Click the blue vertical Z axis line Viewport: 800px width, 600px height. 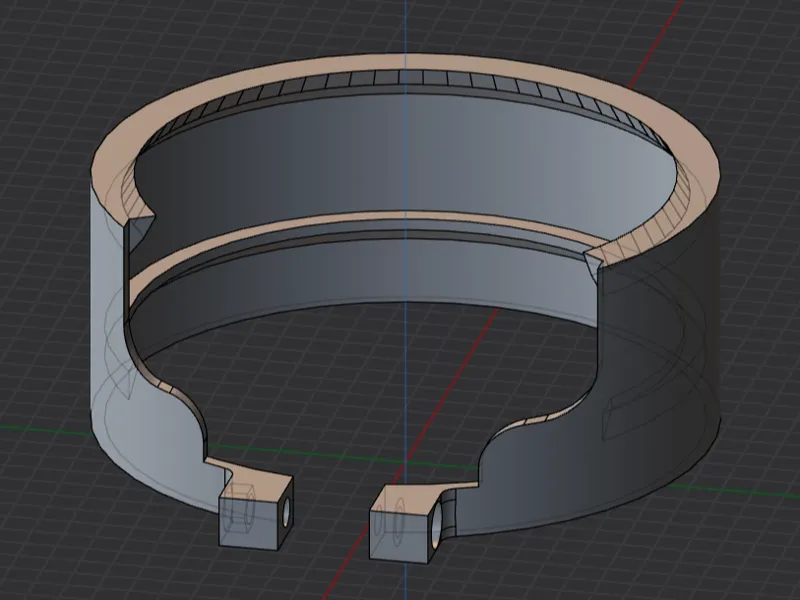406,31
